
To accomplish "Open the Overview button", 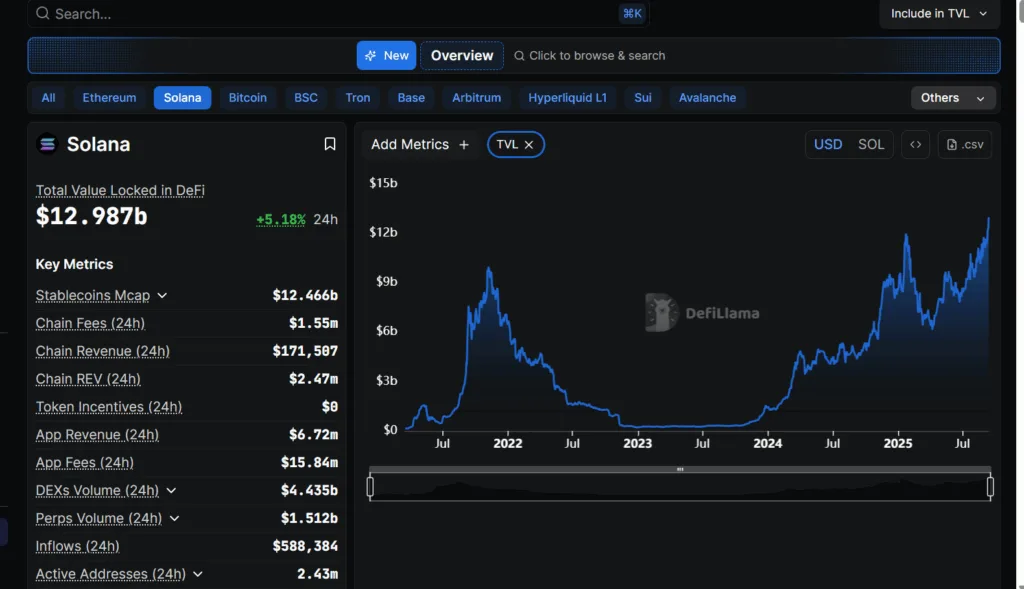I will [462, 56].
